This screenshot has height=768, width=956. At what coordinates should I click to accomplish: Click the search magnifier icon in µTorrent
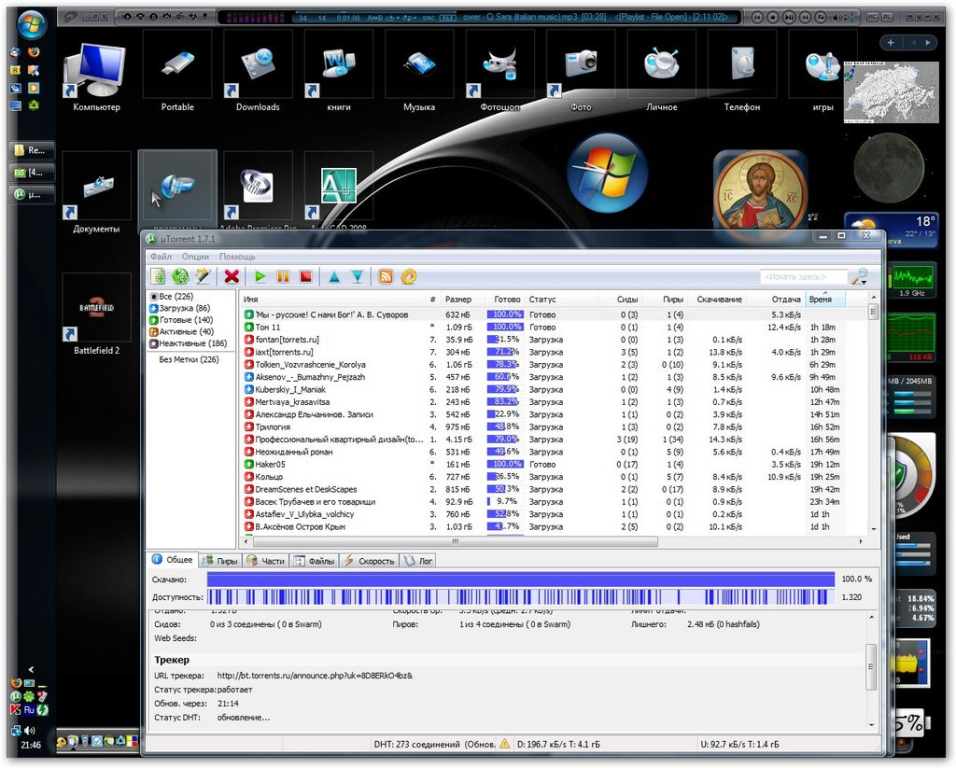(x=860, y=277)
